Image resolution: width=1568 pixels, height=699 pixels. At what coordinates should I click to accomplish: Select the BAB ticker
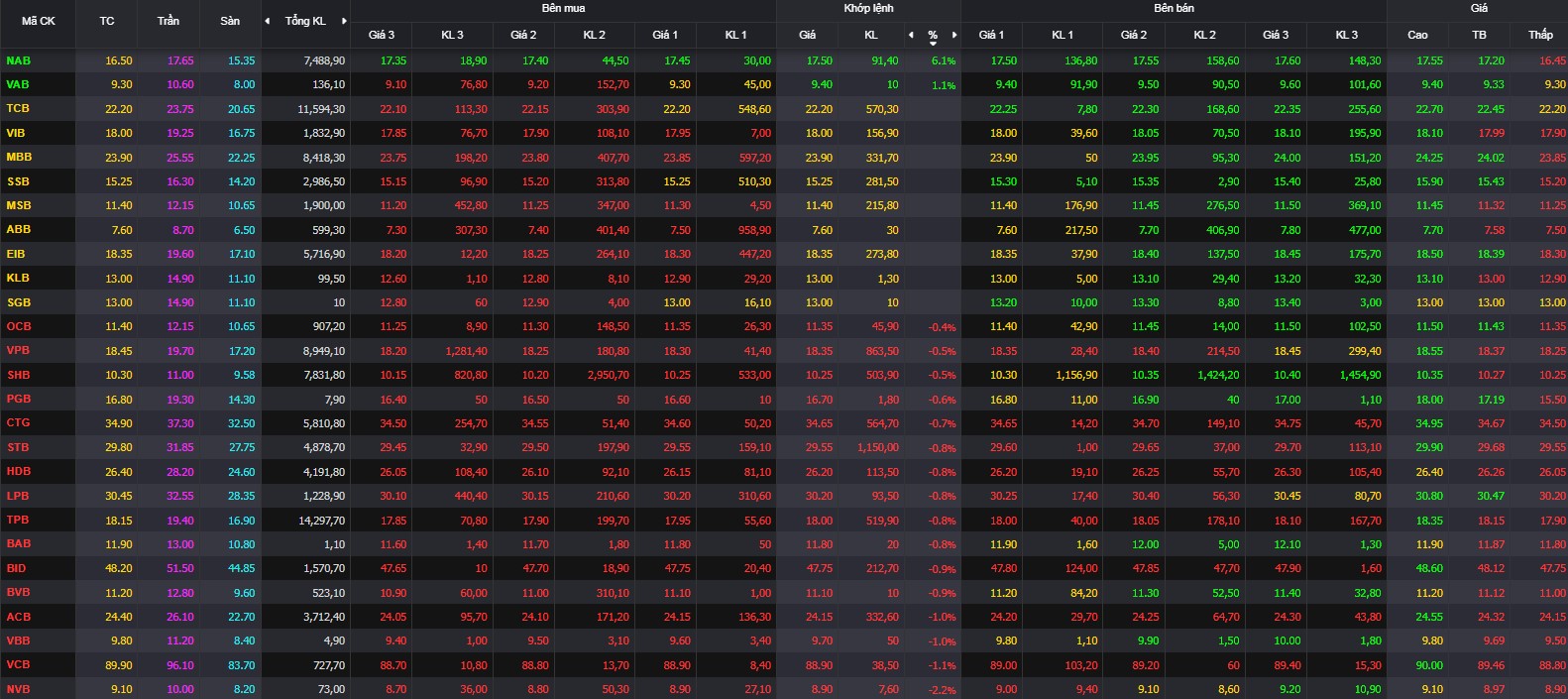[19, 543]
